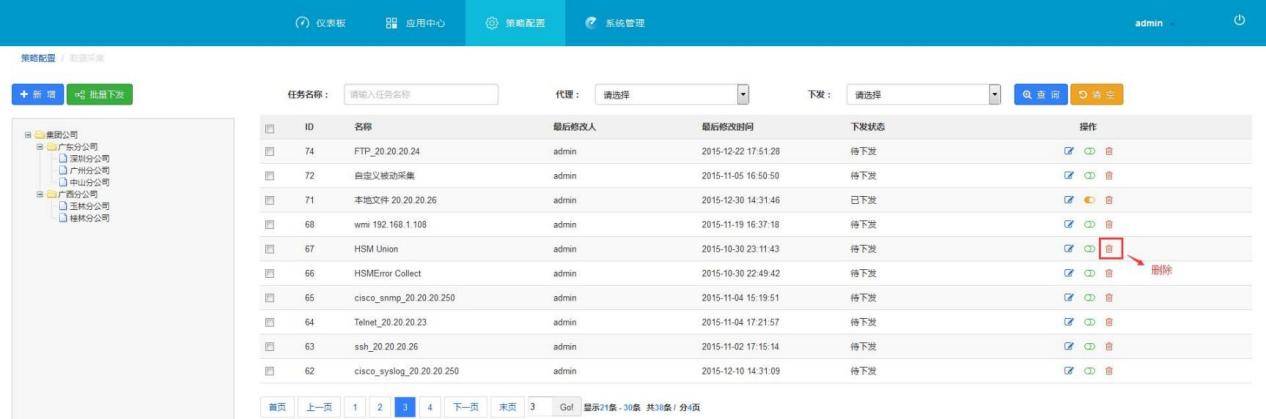Edit the FTP_20.20.20.24 task

point(1069,152)
